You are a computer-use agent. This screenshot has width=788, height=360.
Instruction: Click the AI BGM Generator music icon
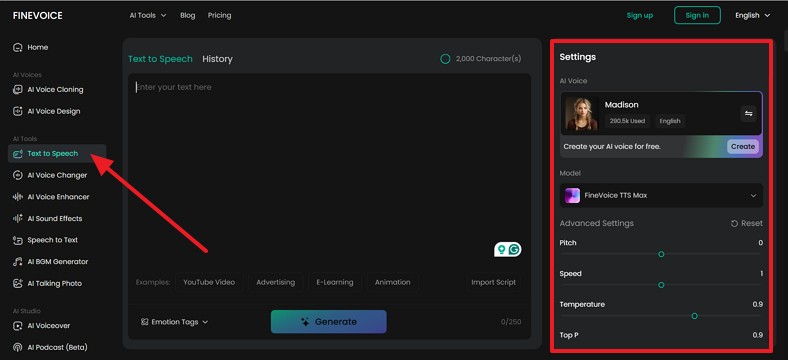pyautogui.click(x=18, y=261)
